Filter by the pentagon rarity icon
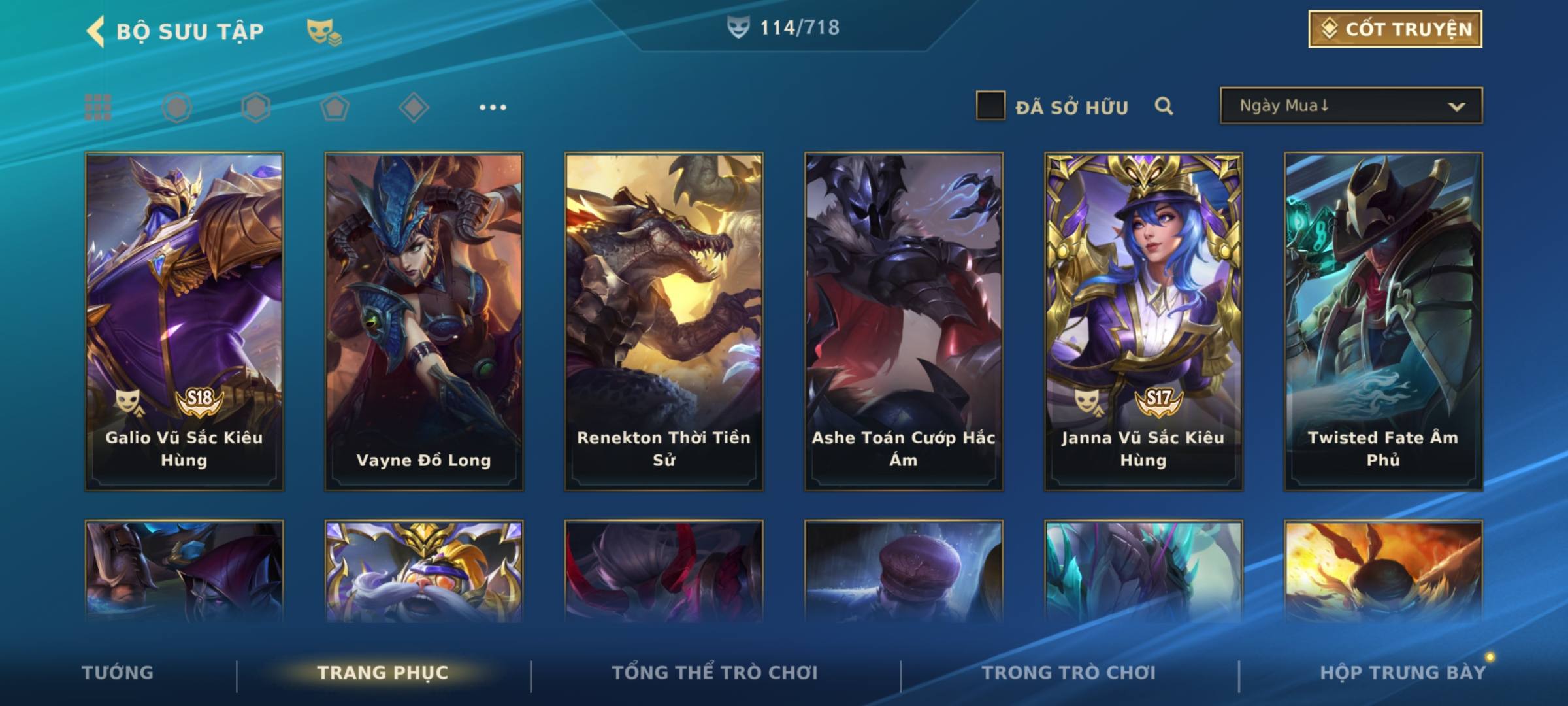This screenshot has width=1568, height=706. click(x=335, y=107)
